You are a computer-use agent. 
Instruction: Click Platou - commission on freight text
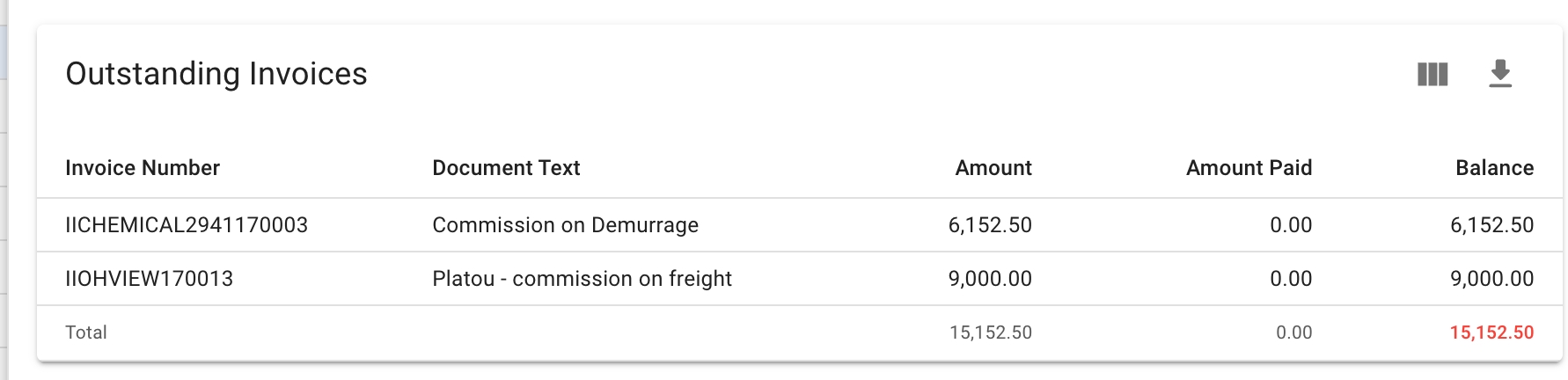coord(582,279)
